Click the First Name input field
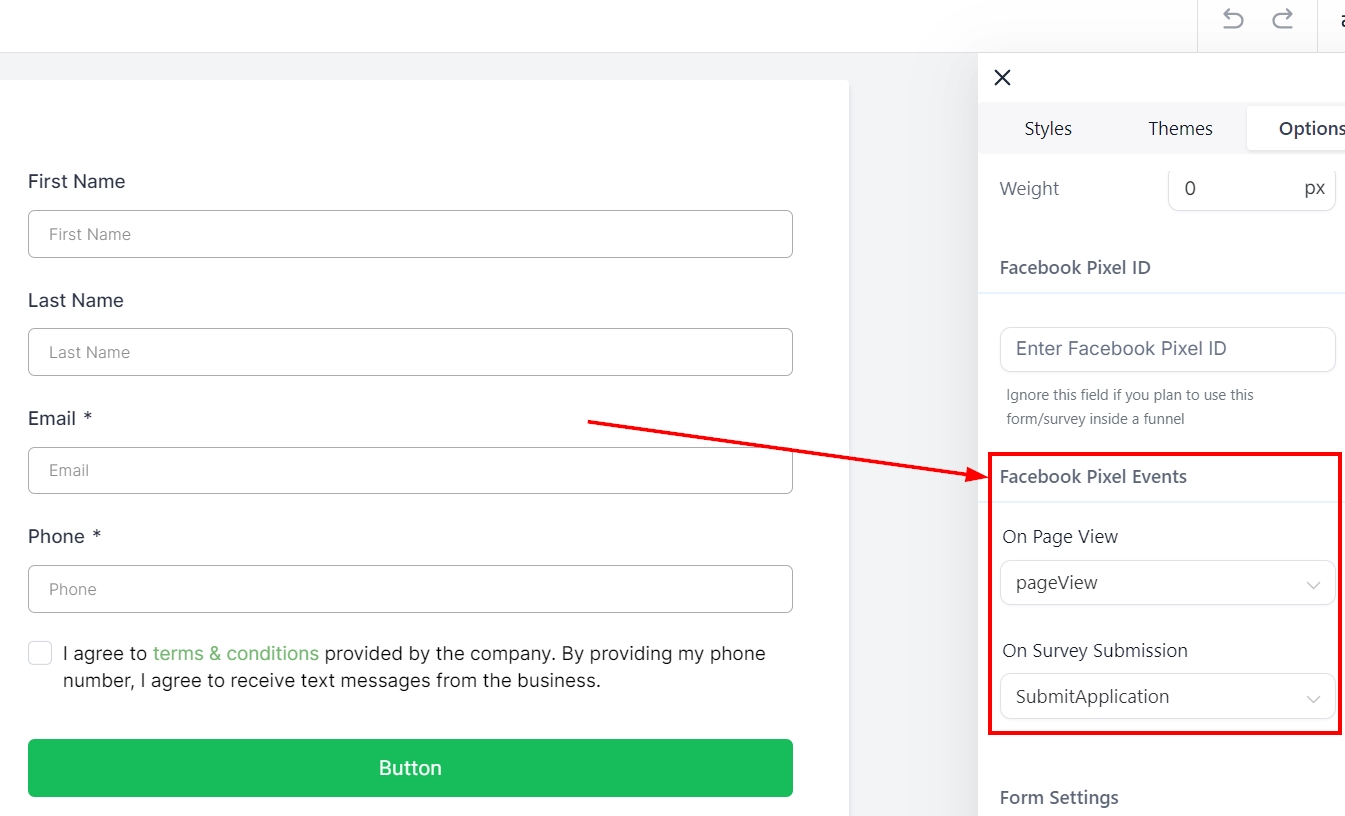The width and height of the screenshot is (1345, 816). [x=410, y=234]
